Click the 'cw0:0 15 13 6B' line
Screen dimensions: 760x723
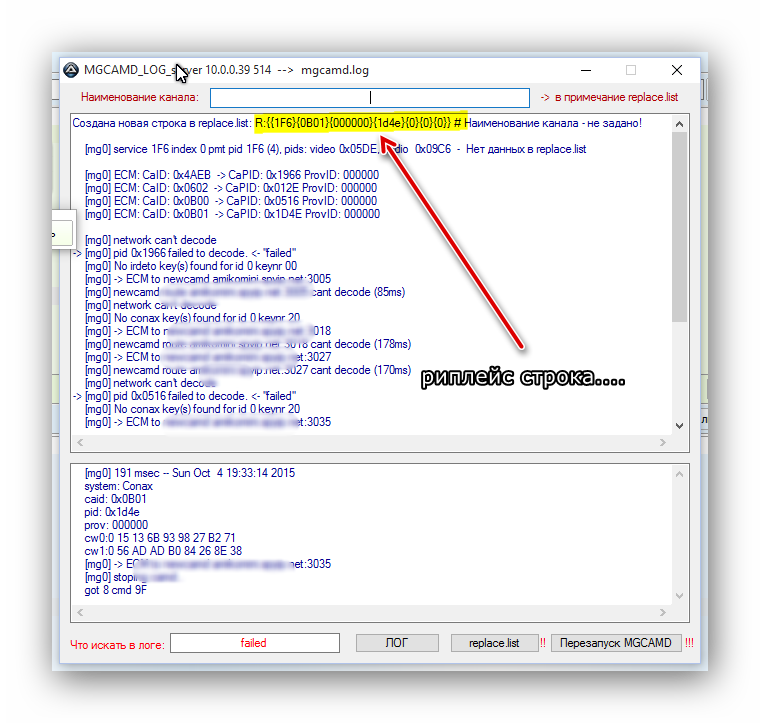[x=160, y=538]
